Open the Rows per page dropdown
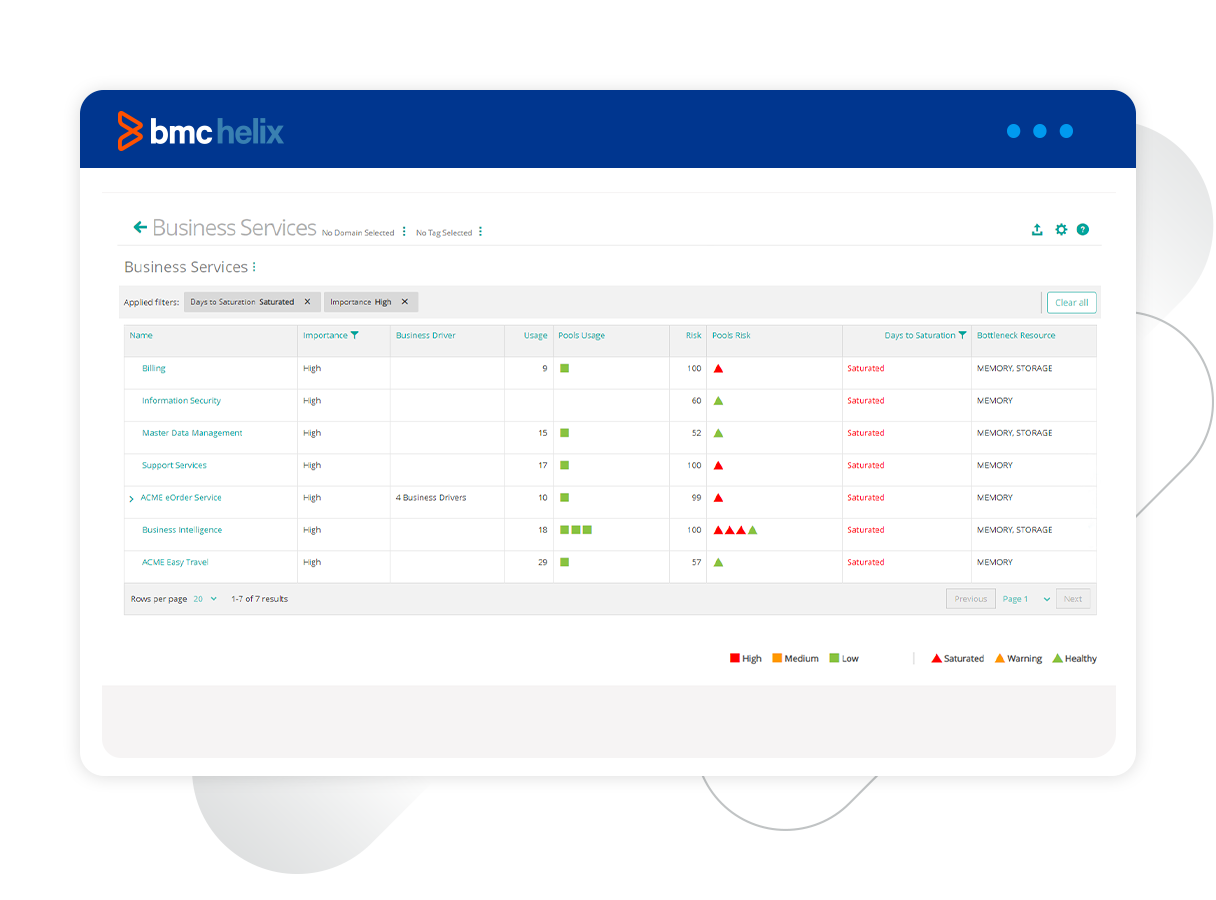1216x900 pixels. point(205,599)
